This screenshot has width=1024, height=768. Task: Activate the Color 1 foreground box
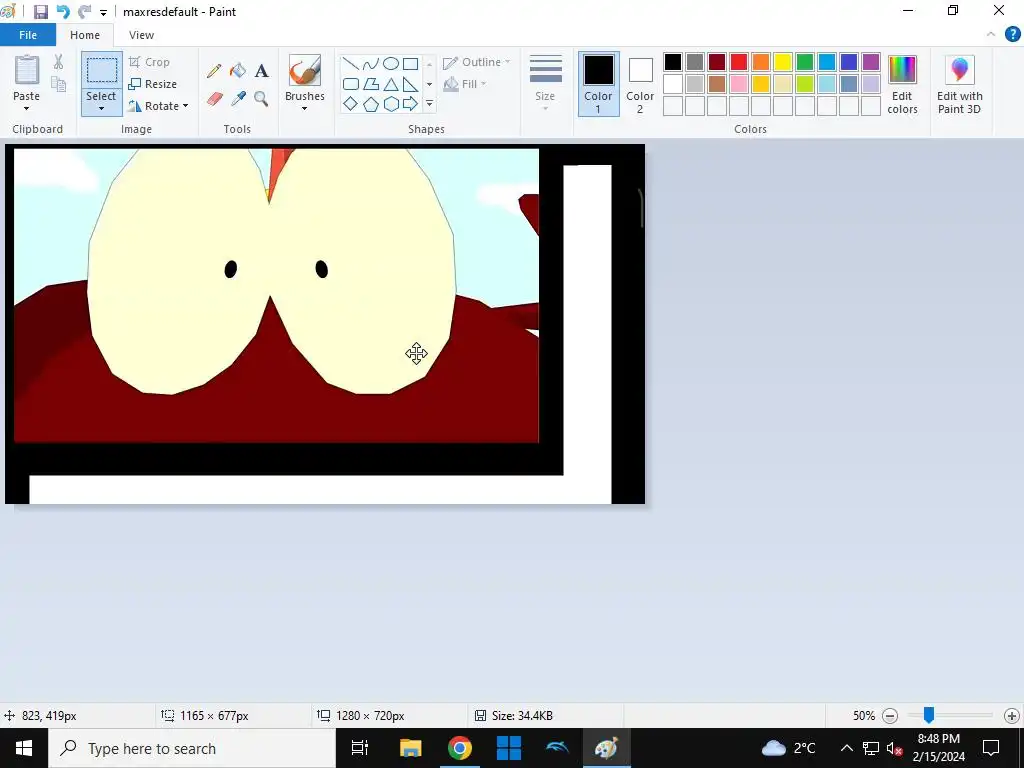pyautogui.click(x=598, y=84)
